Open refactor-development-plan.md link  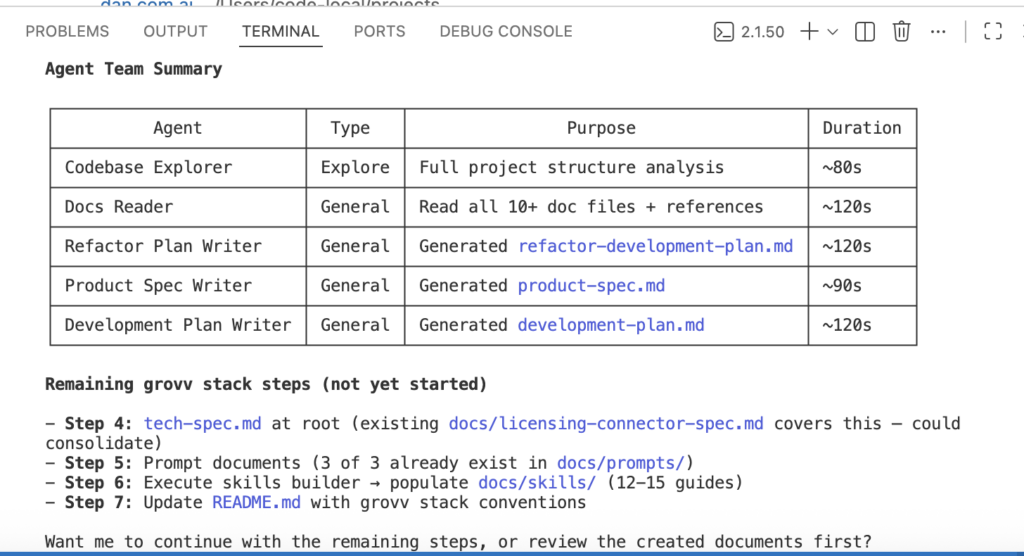tap(655, 246)
